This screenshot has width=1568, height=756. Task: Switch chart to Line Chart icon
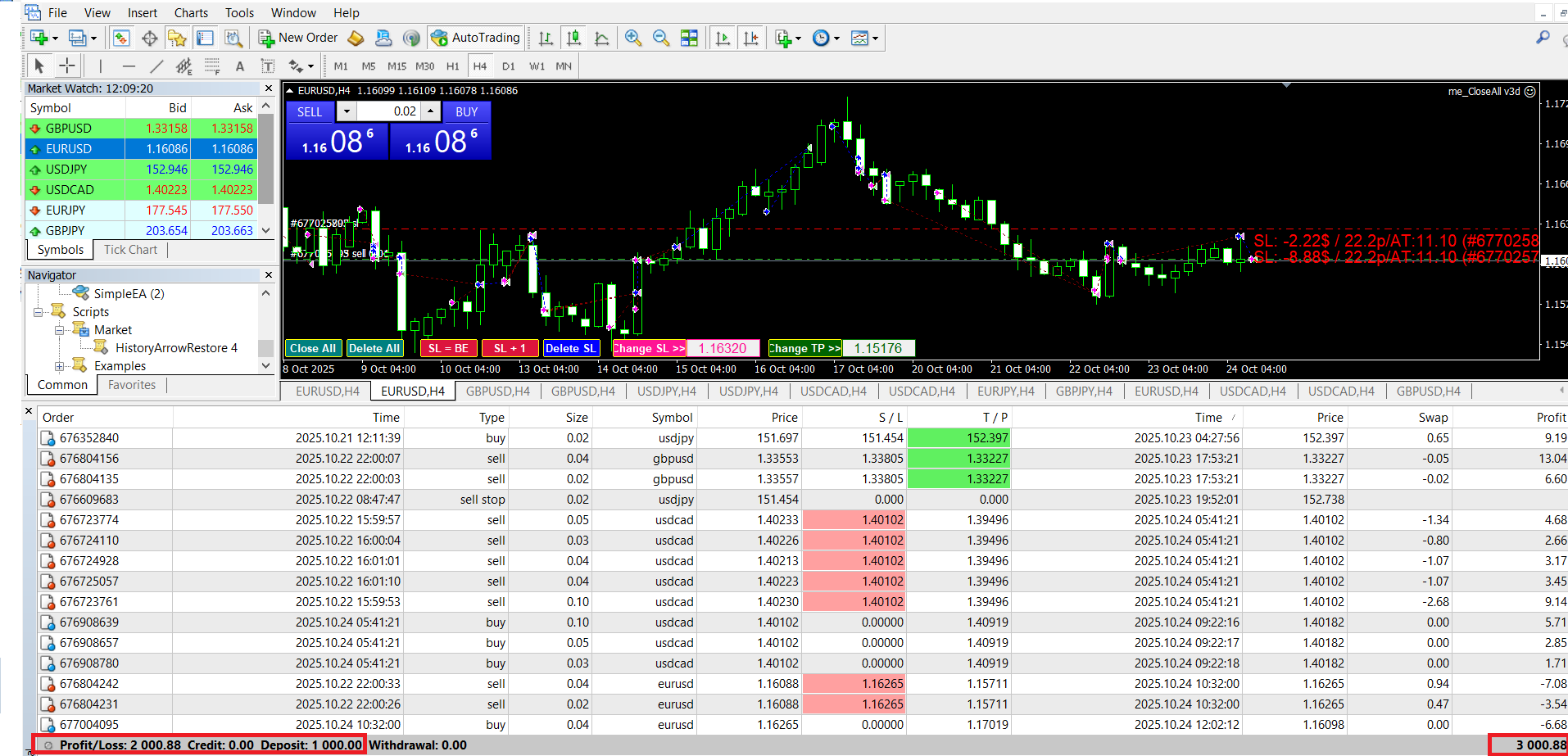point(601,38)
